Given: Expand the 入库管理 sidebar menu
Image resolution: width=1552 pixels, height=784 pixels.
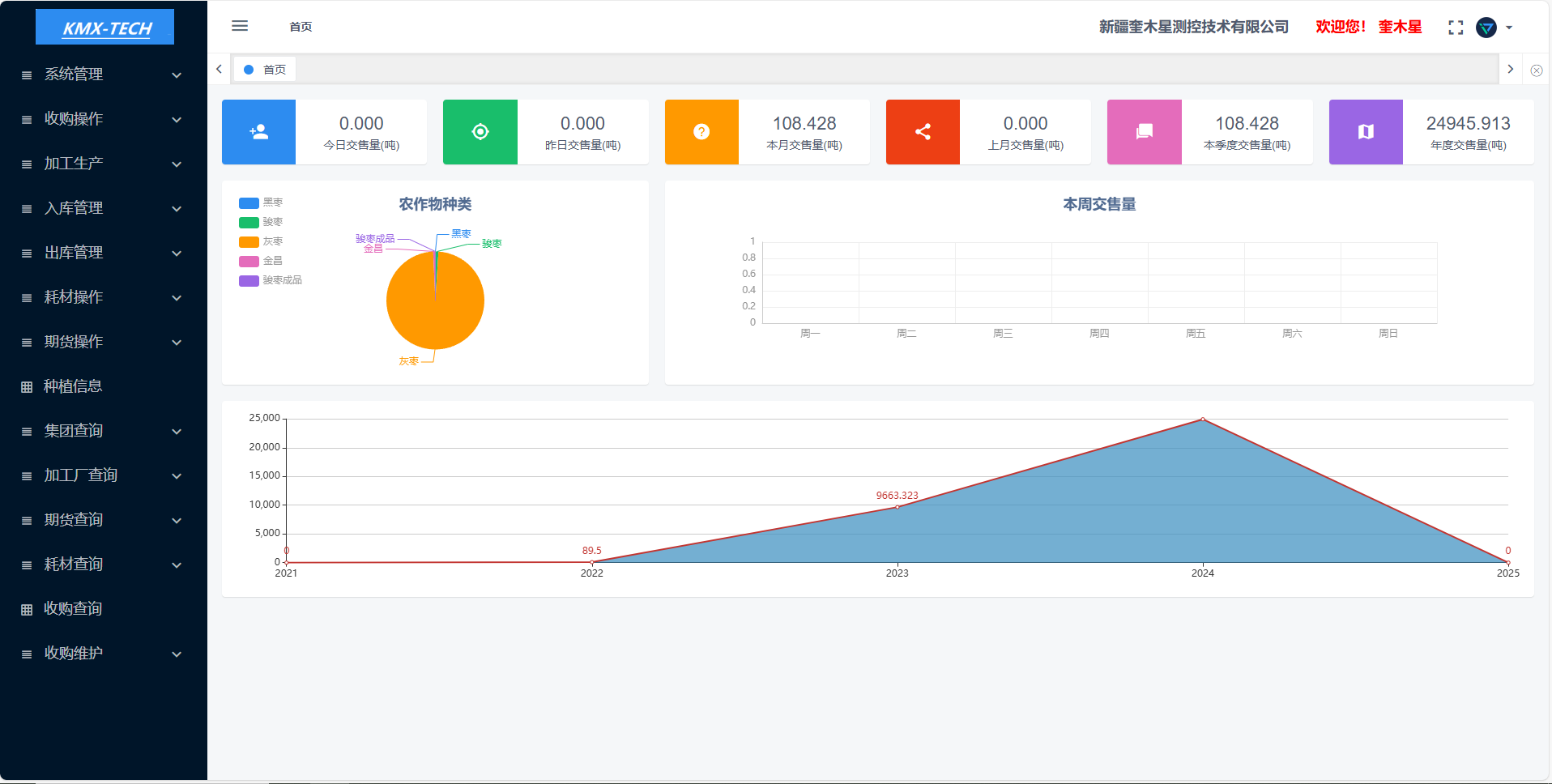Looking at the screenshot, I should point(103,208).
